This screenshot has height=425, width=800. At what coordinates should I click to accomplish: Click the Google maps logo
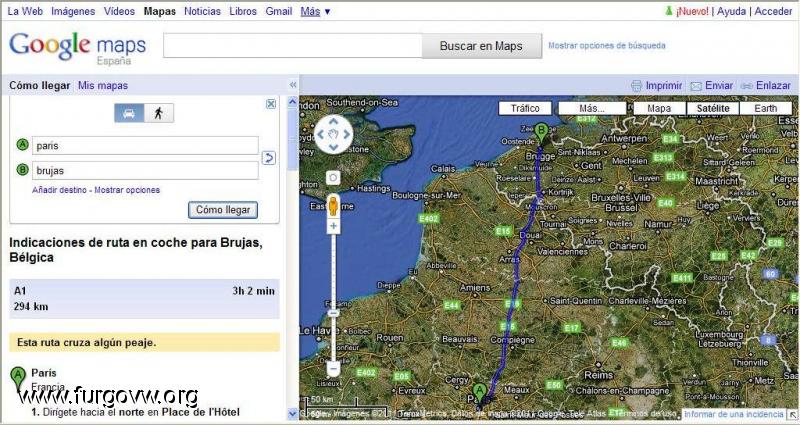pyautogui.click(x=78, y=48)
